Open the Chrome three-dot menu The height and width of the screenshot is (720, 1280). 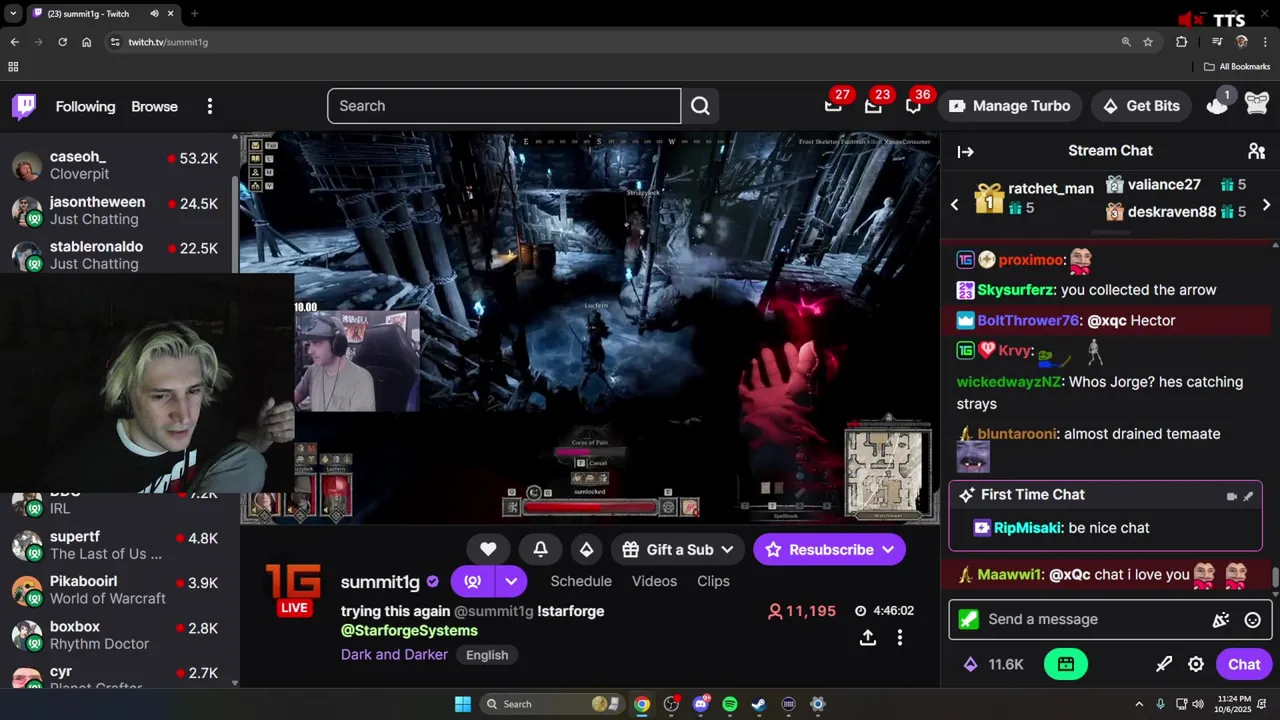1264,42
